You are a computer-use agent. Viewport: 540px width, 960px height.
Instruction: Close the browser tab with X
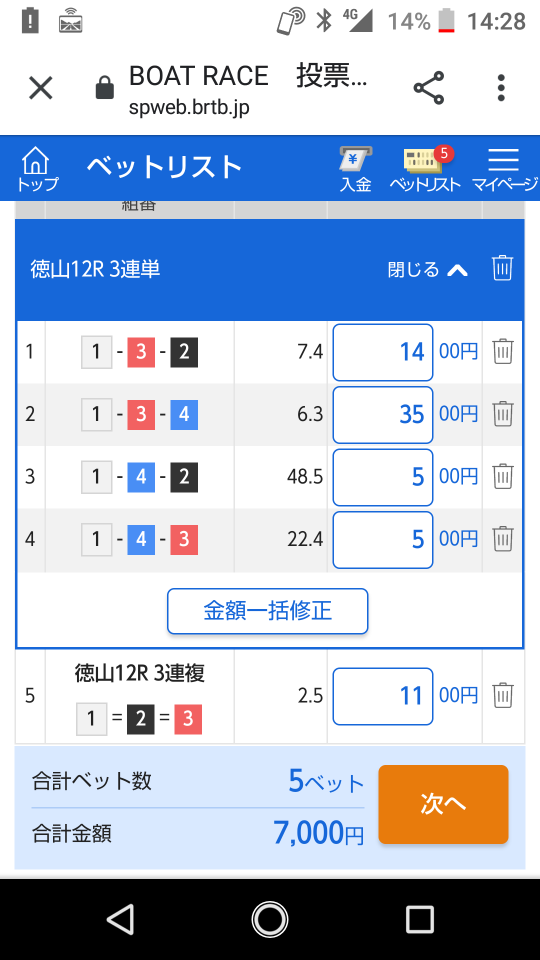(x=41, y=88)
